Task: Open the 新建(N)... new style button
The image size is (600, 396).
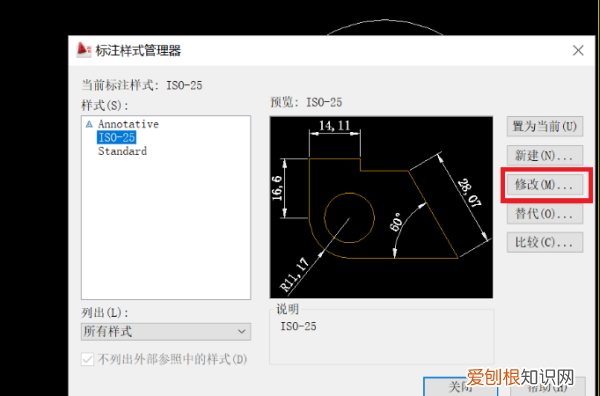Action: (x=545, y=155)
